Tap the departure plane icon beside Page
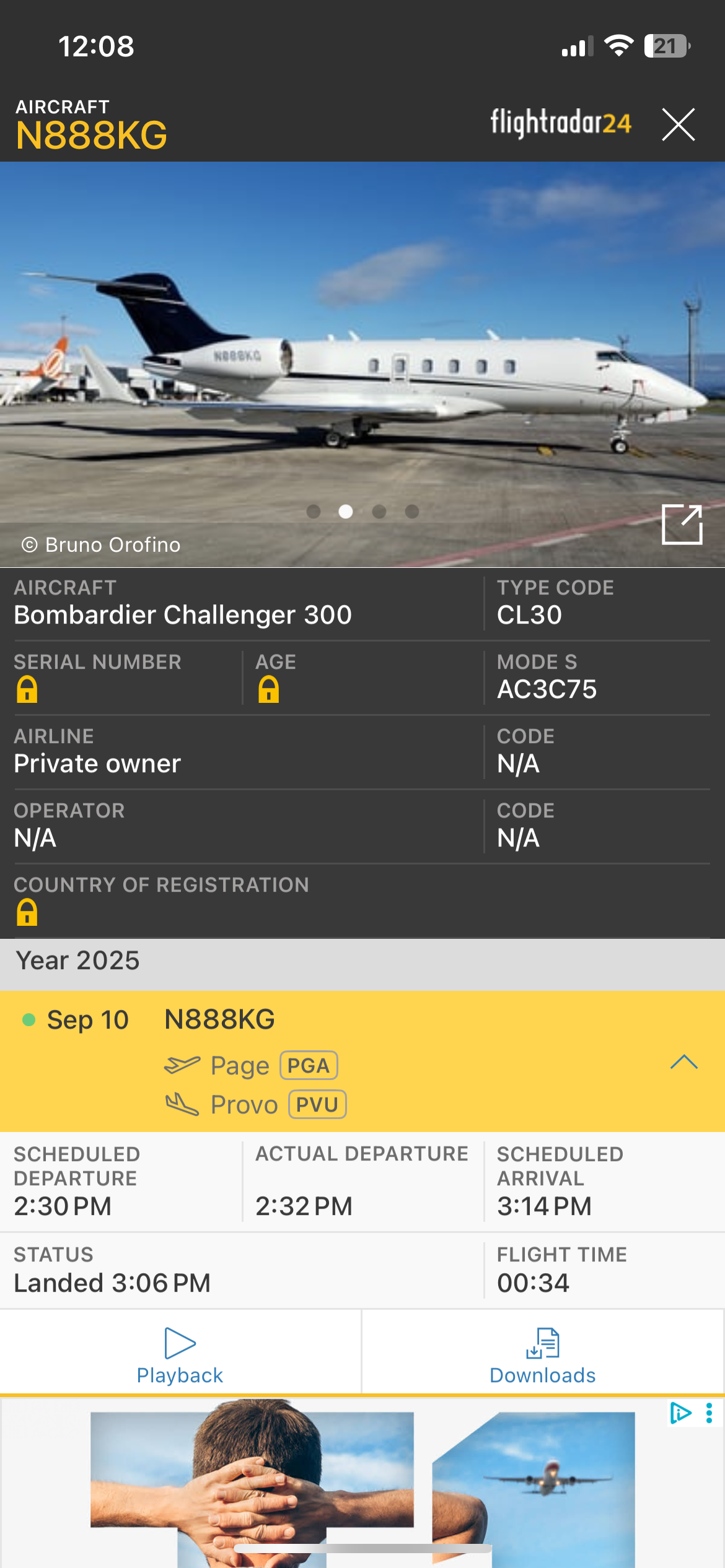The height and width of the screenshot is (1568, 725). tap(182, 1065)
